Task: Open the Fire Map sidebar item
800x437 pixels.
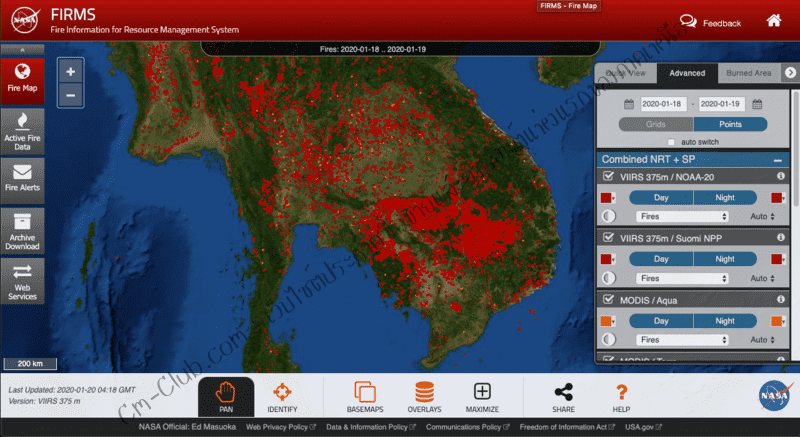Action: coord(22,81)
